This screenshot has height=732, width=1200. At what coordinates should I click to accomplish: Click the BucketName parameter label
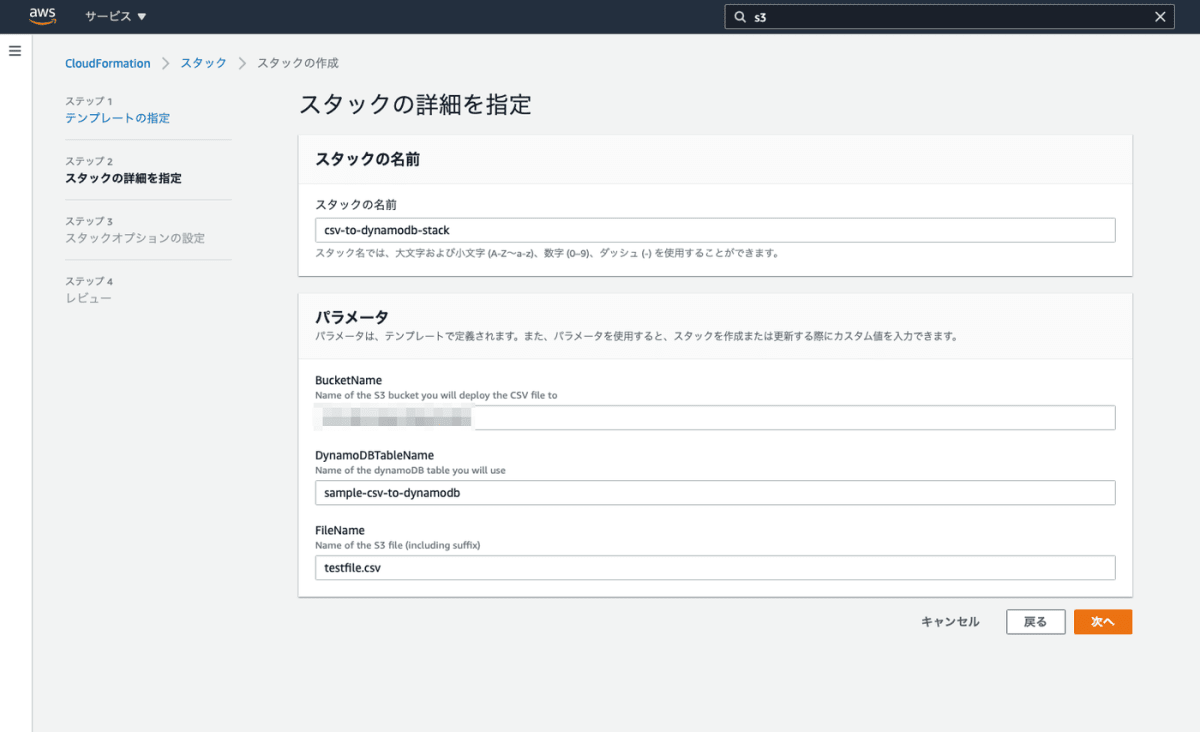[x=348, y=380]
